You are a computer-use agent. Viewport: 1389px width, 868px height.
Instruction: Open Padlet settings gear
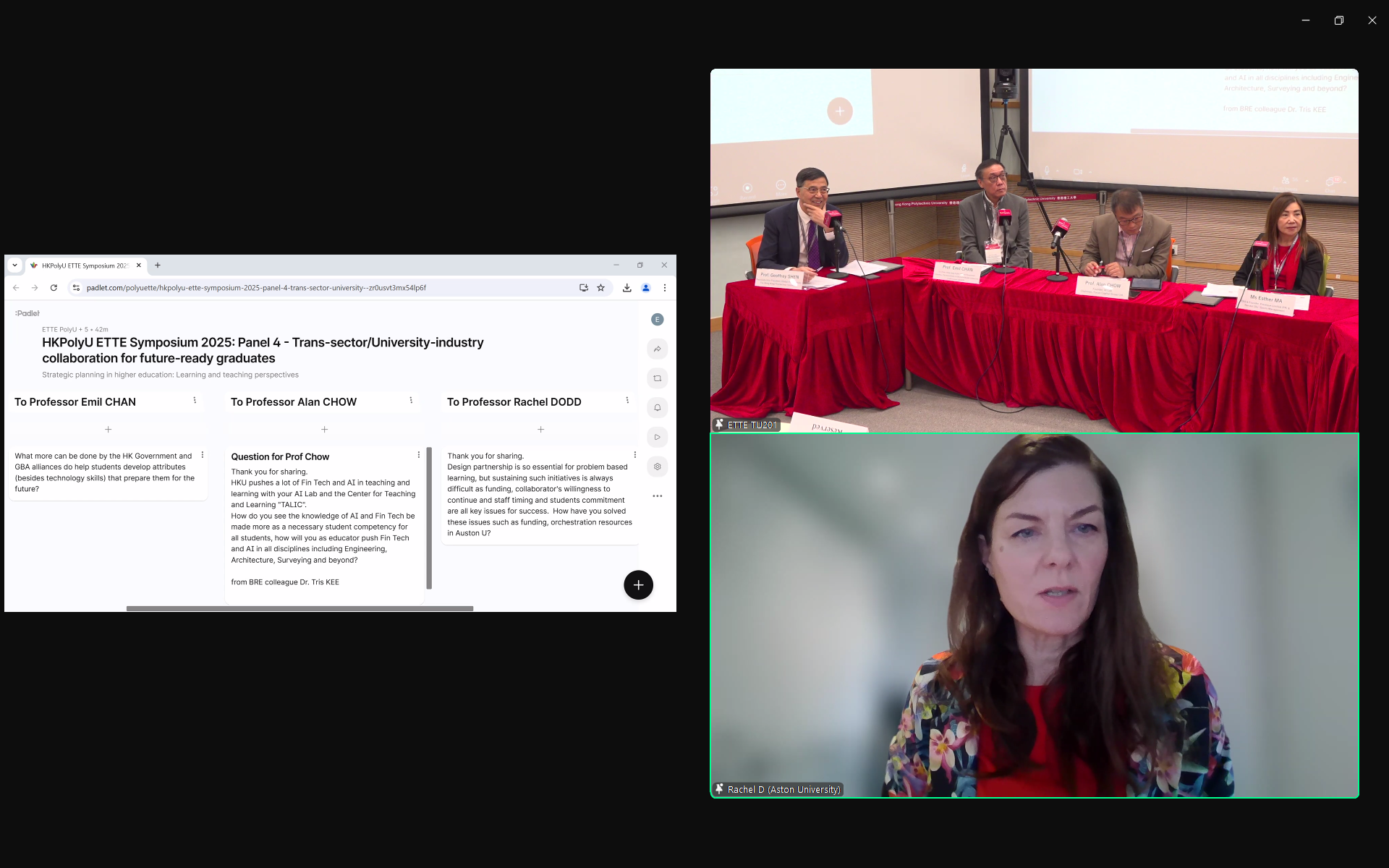657,467
